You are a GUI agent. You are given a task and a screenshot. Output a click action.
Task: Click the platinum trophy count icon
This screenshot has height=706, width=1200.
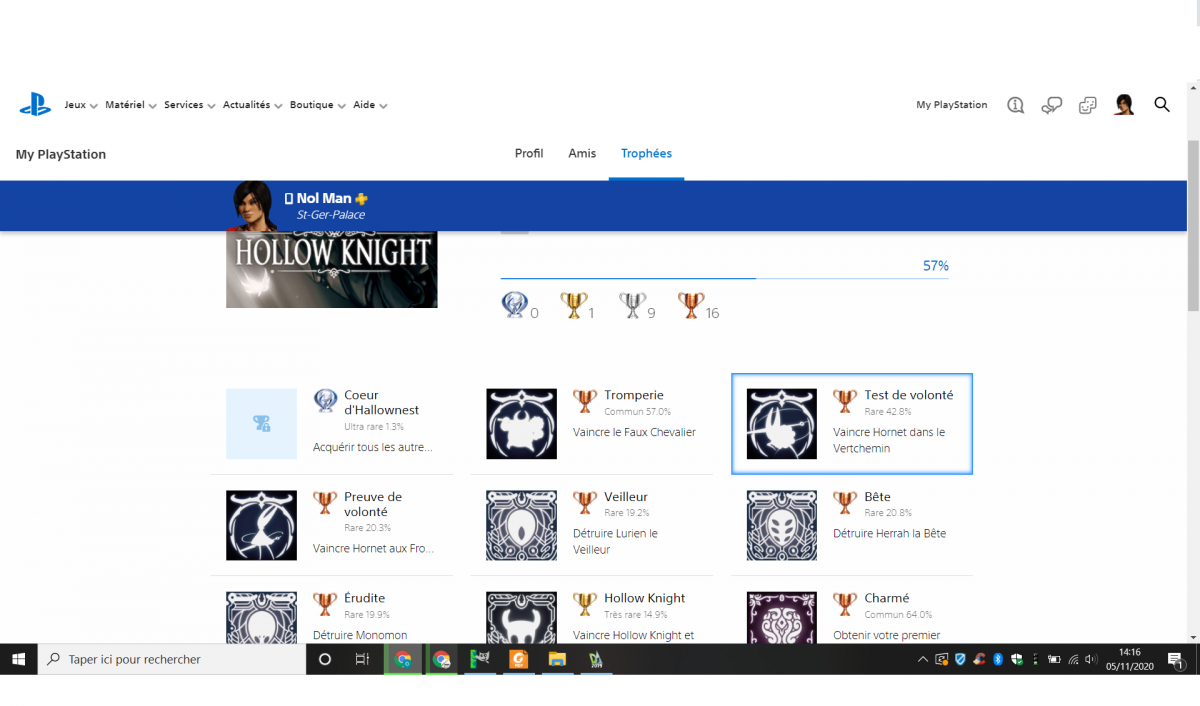click(513, 305)
